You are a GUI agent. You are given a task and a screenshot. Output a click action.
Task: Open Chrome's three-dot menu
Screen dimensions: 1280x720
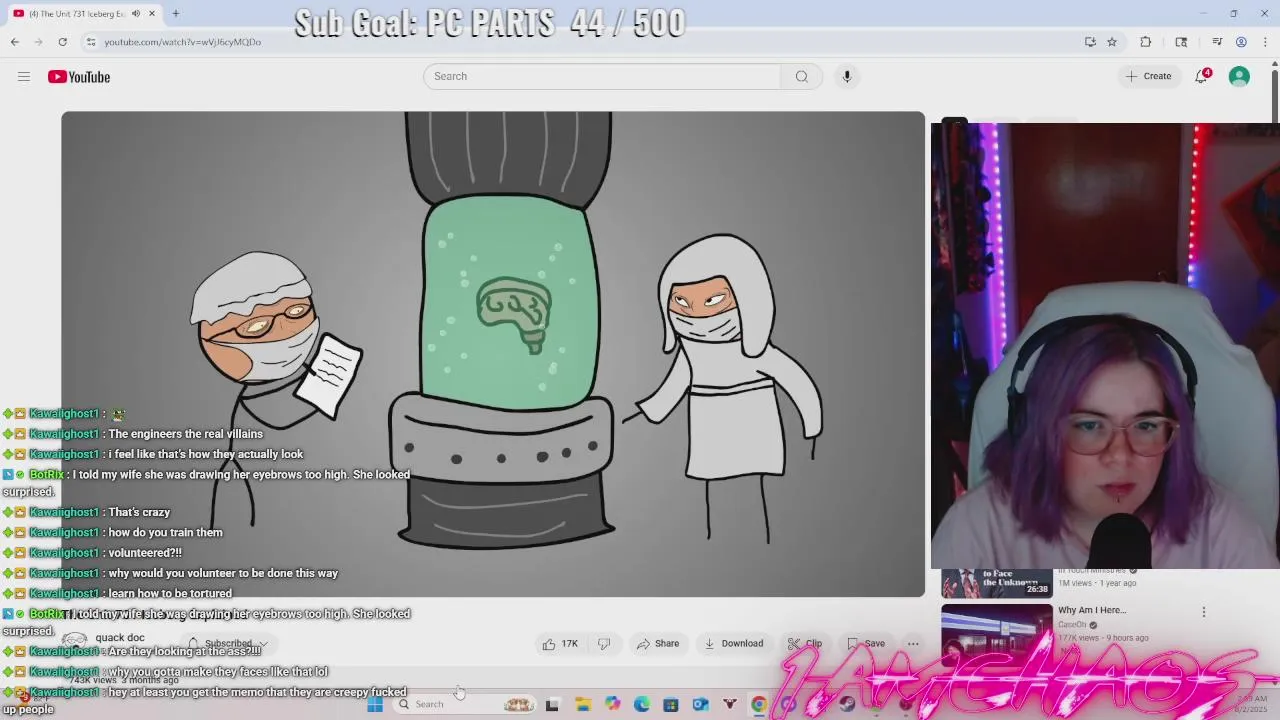1266,42
